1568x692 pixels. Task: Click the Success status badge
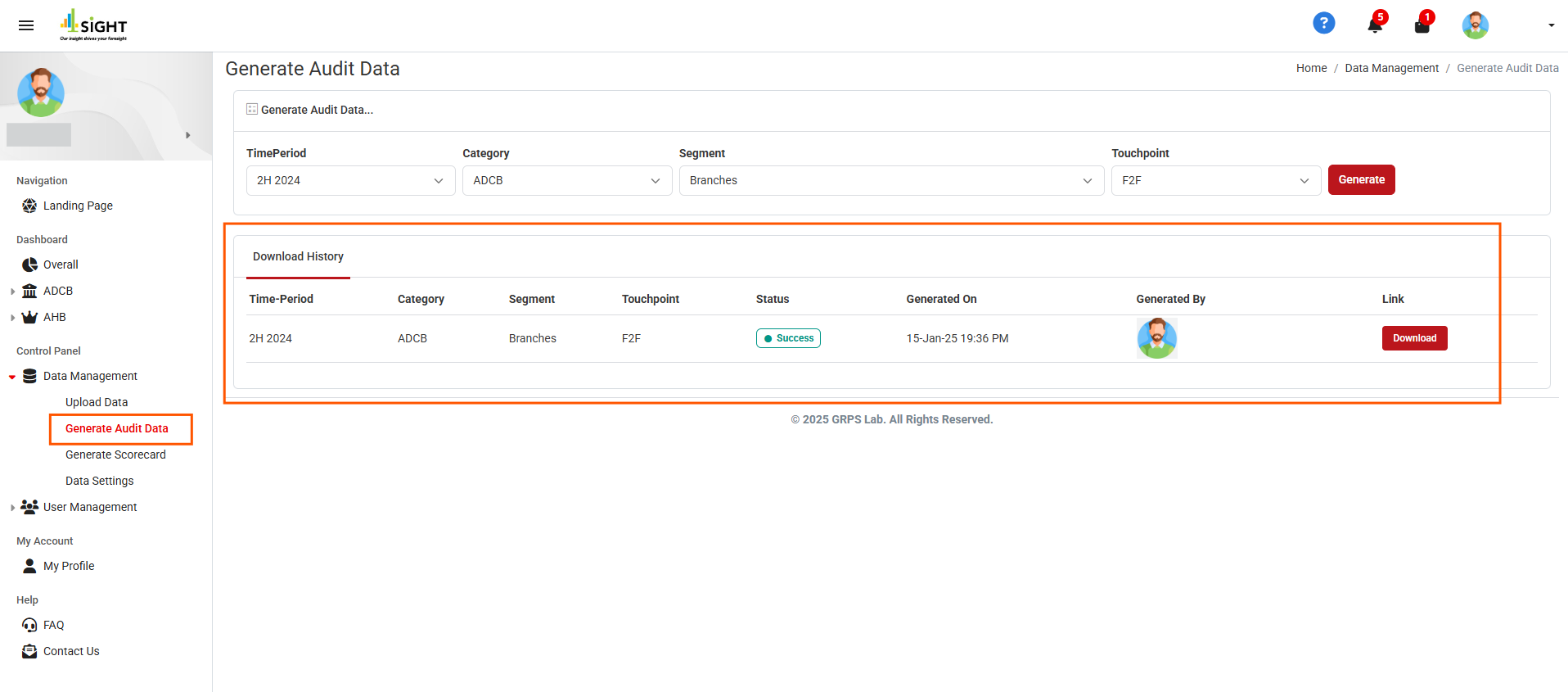click(788, 338)
